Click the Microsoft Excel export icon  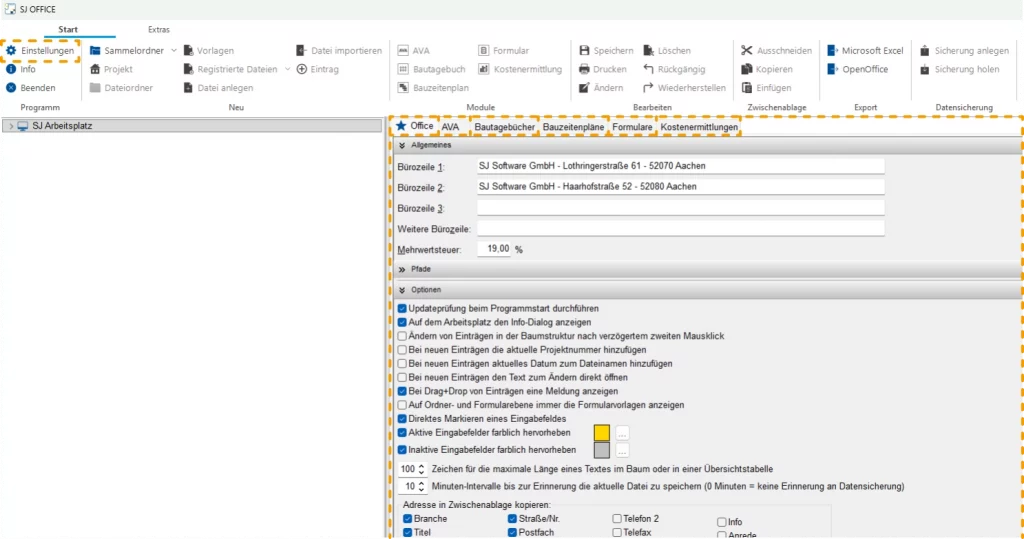click(x=832, y=50)
